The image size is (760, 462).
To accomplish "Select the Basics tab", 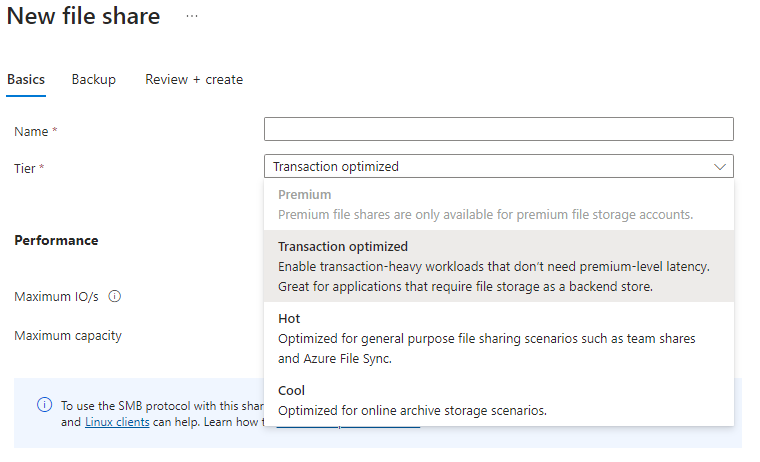I will click(26, 80).
